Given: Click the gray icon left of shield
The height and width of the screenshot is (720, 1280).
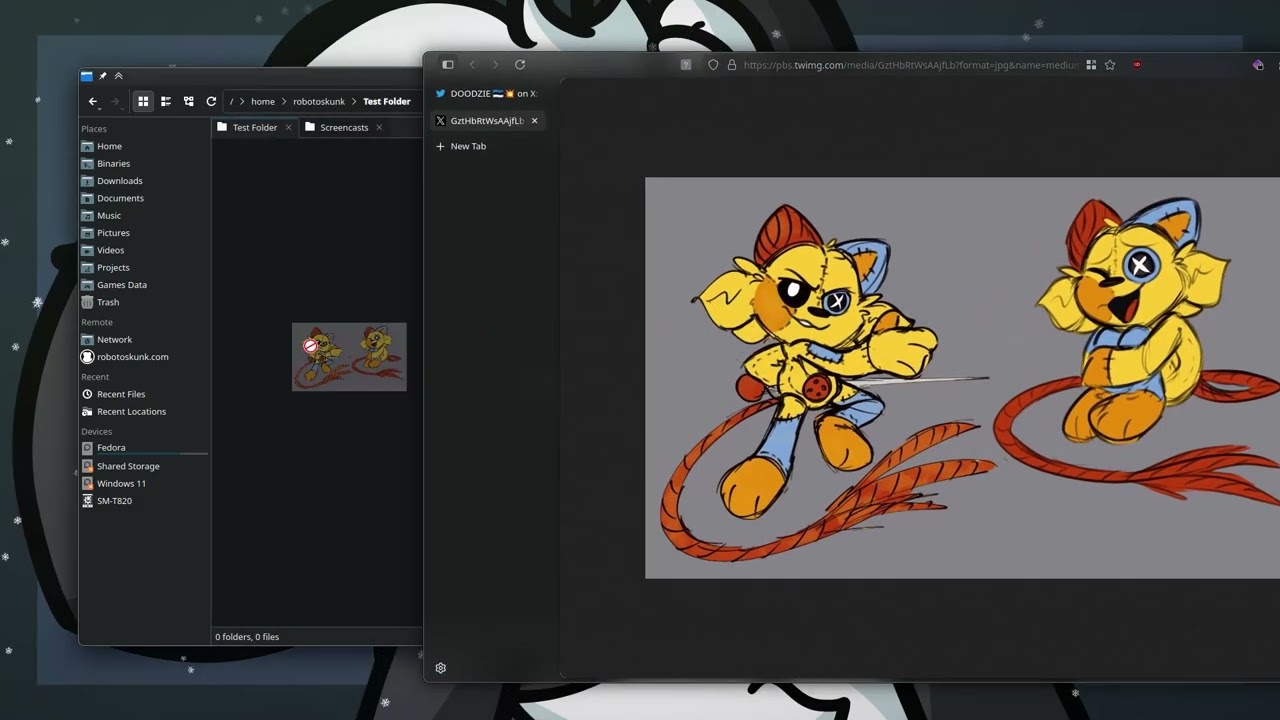Looking at the screenshot, I should (x=686, y=65).
